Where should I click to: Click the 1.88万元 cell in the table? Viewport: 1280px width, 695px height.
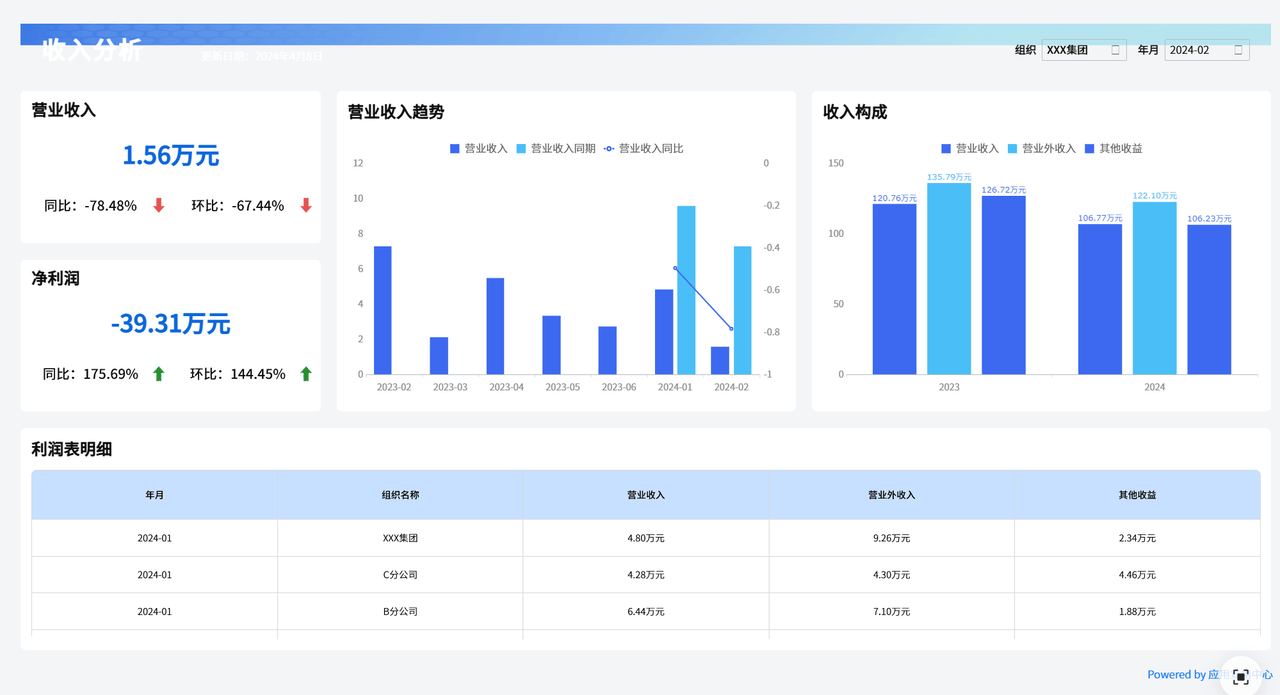click(1137, 612)
